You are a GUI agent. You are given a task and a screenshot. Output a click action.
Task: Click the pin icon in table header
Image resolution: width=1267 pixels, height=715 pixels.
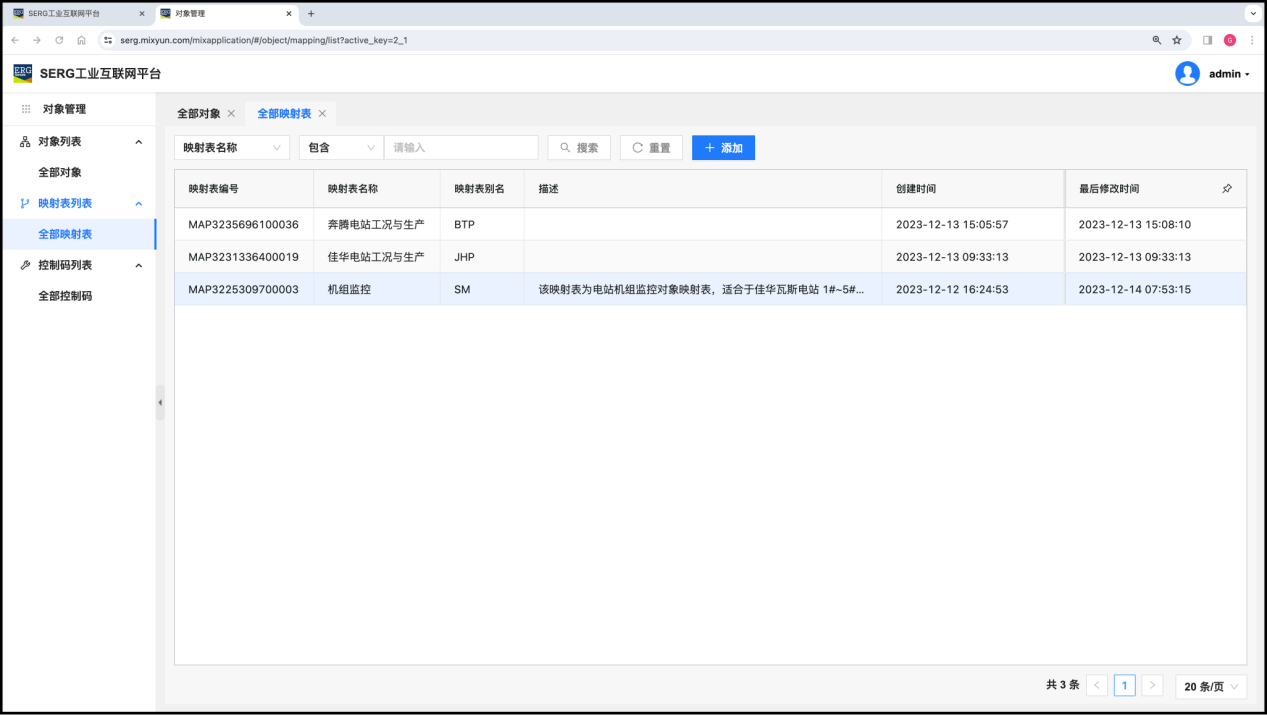tap(1227, 189)
